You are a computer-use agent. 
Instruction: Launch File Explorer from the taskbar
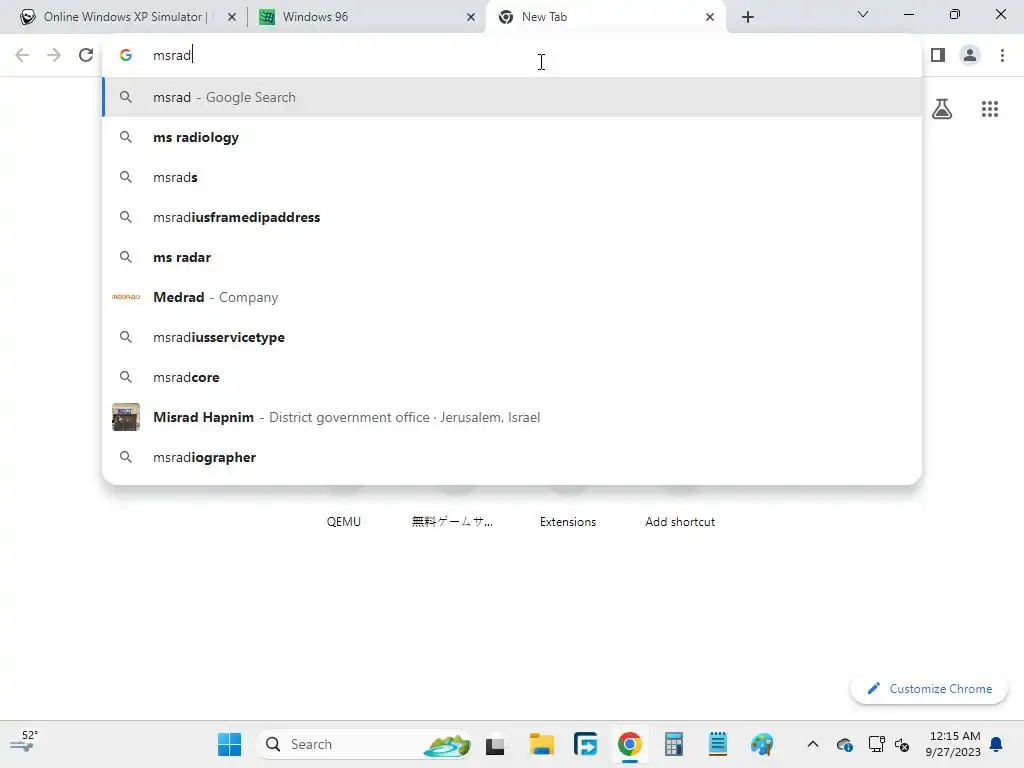point(541,744)
